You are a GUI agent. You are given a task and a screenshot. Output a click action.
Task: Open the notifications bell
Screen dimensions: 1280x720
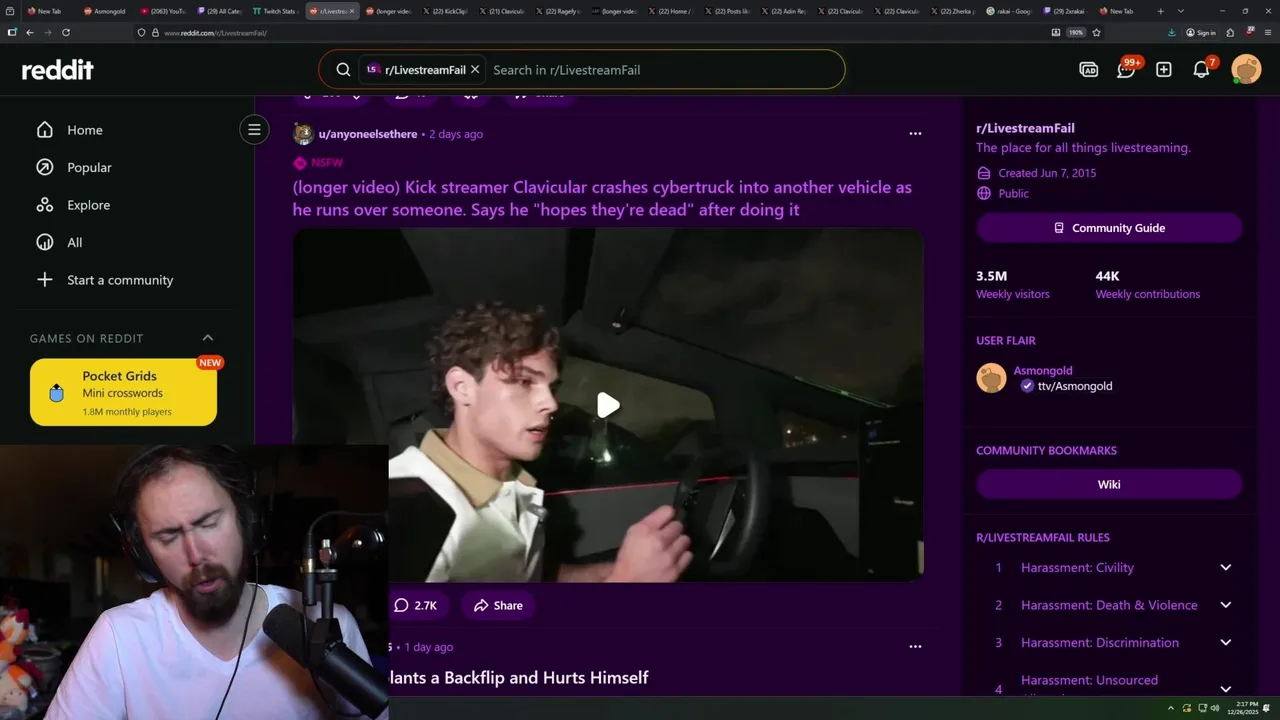[x=1202, y=70]
